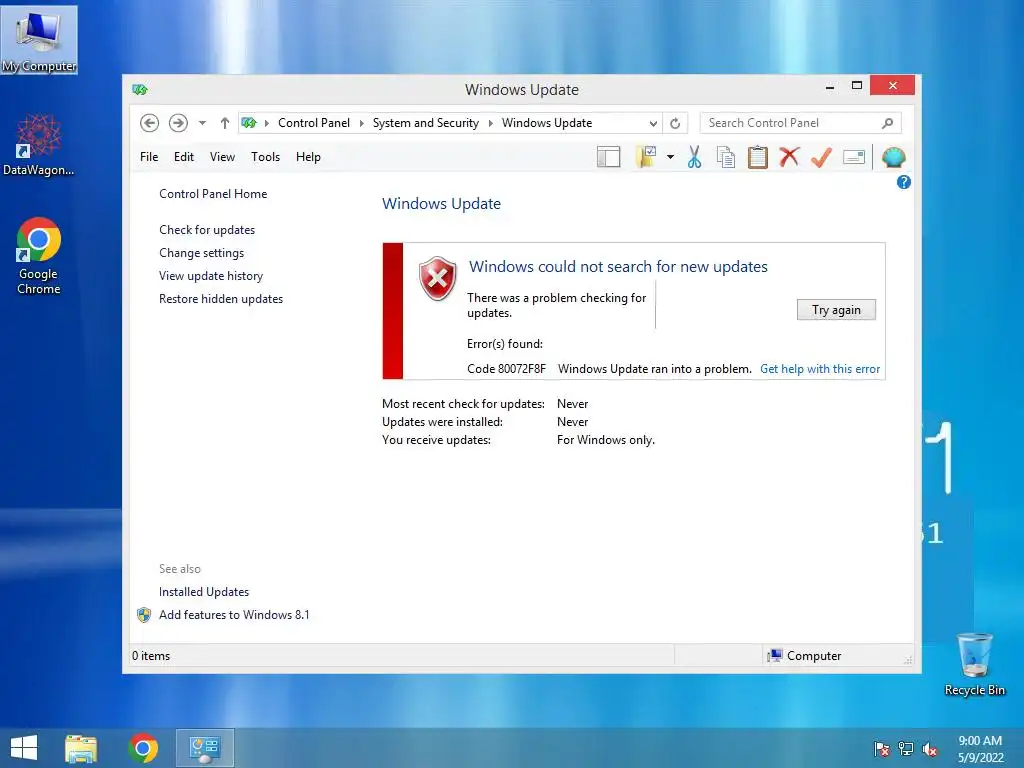Open the recent locations dropdown arrow
1024x768 pixels.
coord(202,123)
